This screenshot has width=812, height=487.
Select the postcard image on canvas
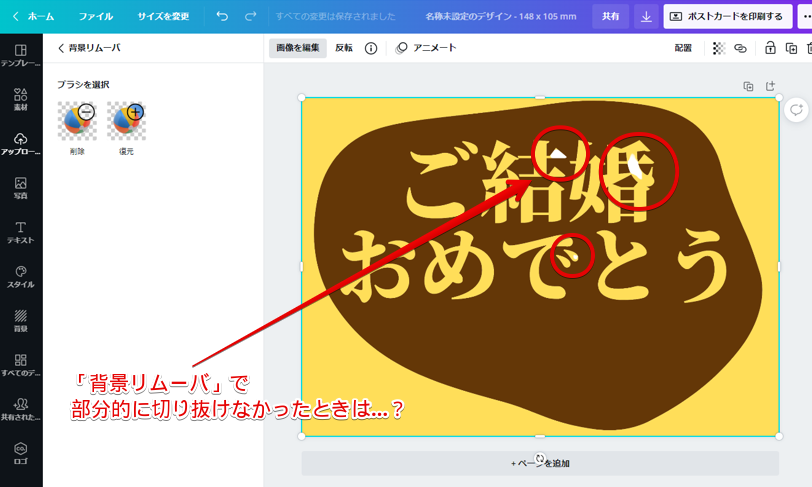[540, 267]
